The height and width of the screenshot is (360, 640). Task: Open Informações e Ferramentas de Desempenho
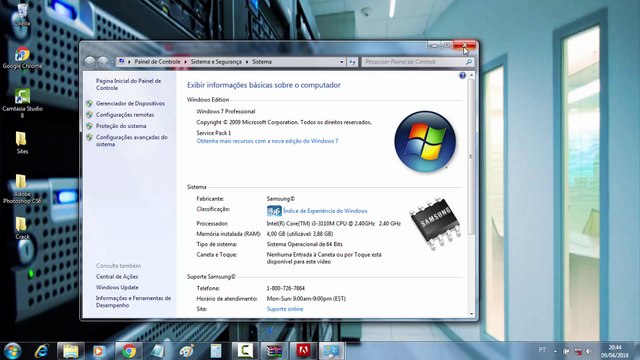pos(133,301)
